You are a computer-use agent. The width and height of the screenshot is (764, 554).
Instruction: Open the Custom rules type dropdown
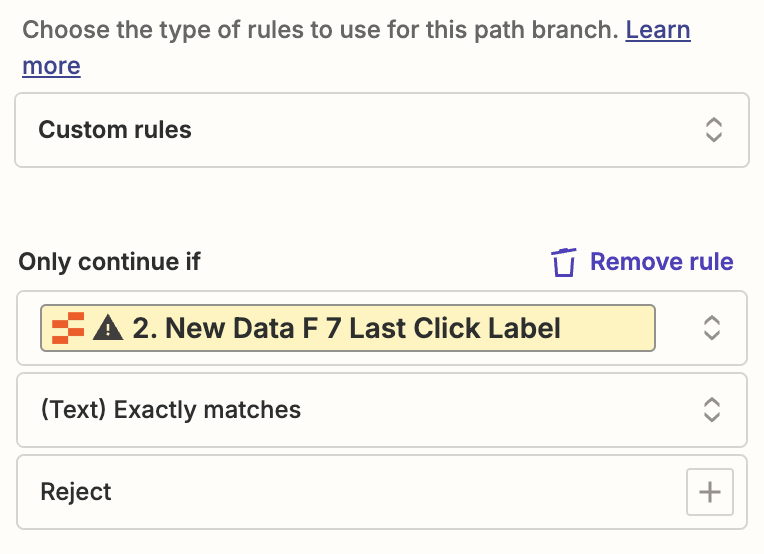[x=381, y=130]
